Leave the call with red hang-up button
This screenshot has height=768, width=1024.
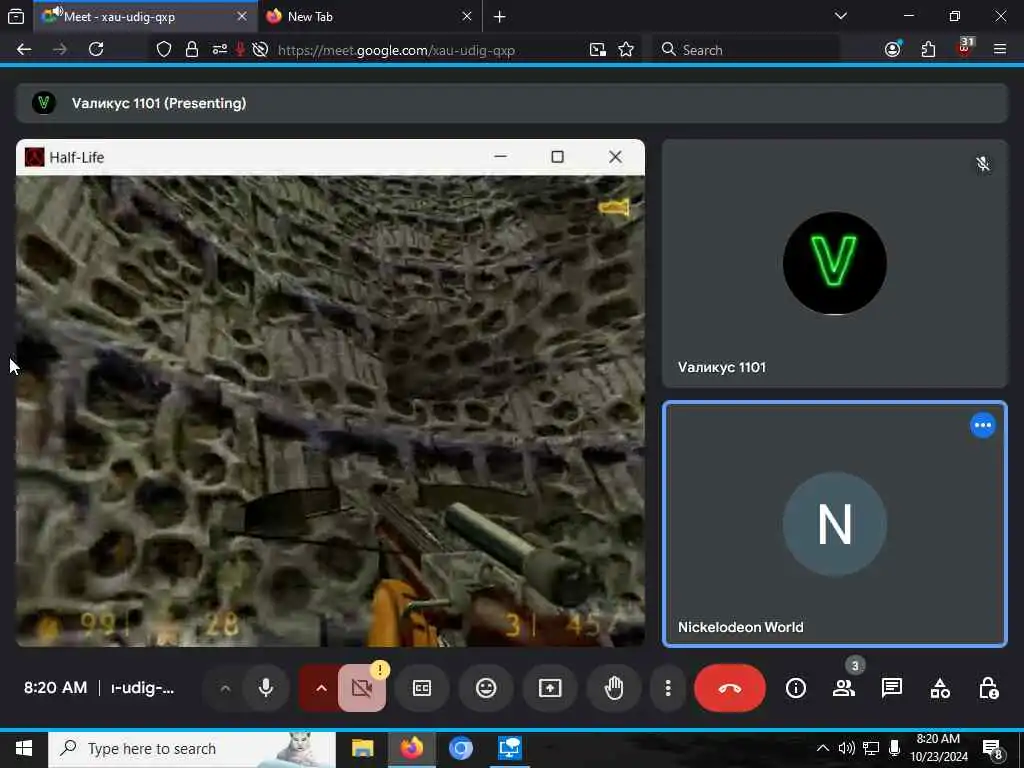click(x=729, y=688)
